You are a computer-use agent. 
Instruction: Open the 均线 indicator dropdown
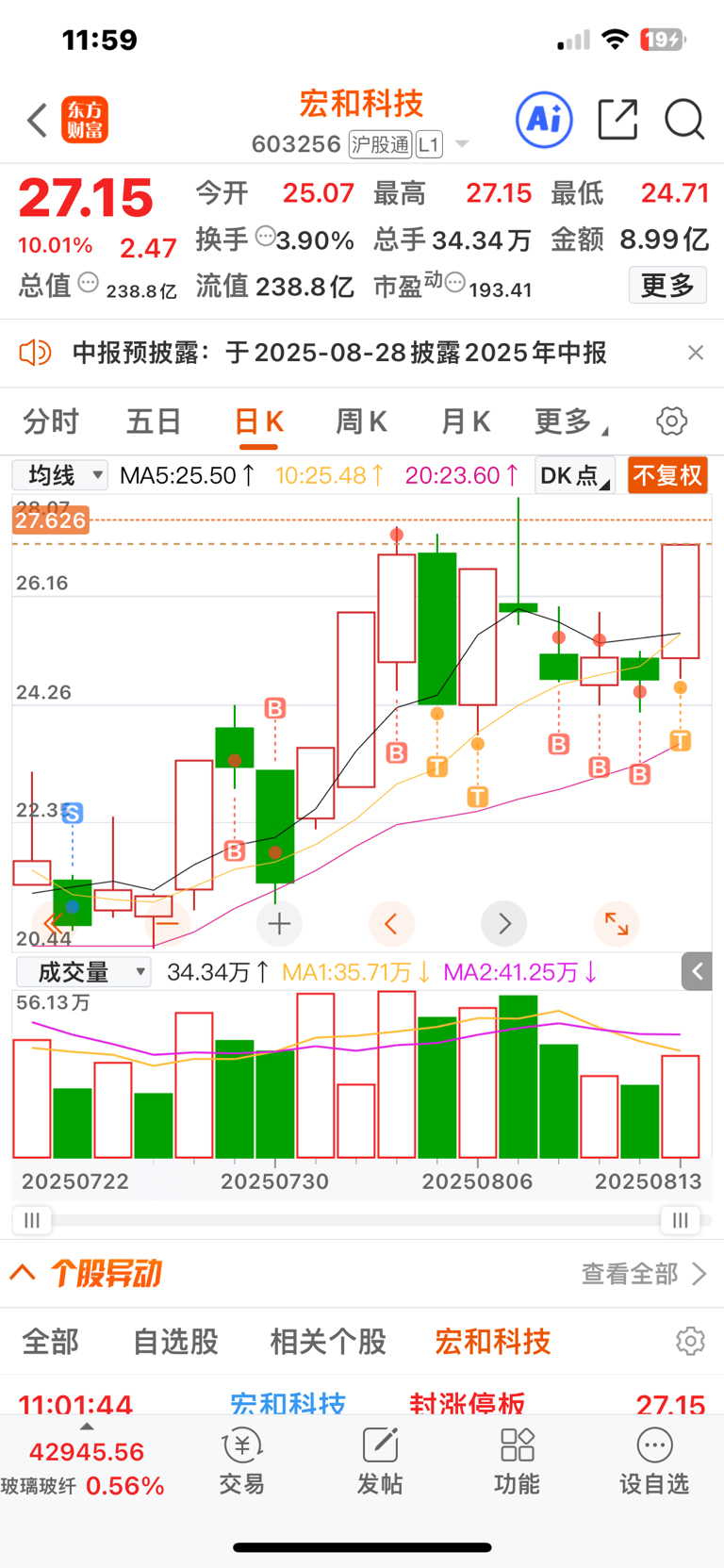pos(60,475)
